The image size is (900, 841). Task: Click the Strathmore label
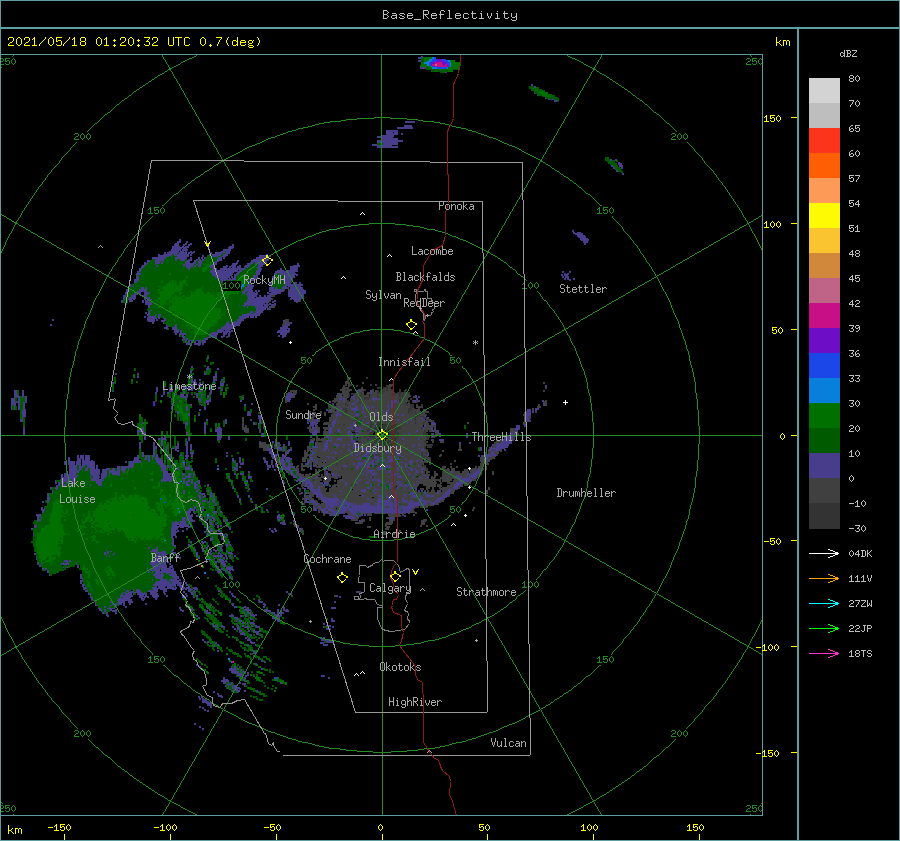click(x=486, y=592)
